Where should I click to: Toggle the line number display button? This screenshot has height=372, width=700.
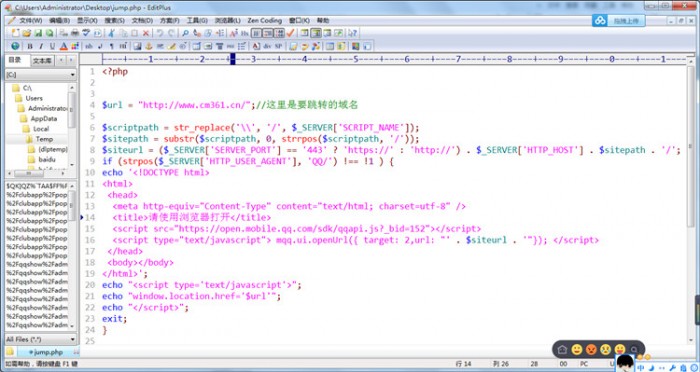click(x=279, y=33)
